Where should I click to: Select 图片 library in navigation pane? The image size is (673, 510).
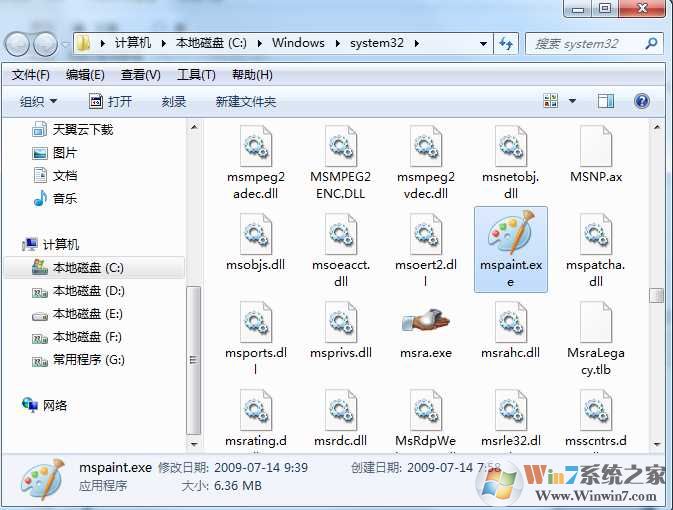tap(55, 152)
